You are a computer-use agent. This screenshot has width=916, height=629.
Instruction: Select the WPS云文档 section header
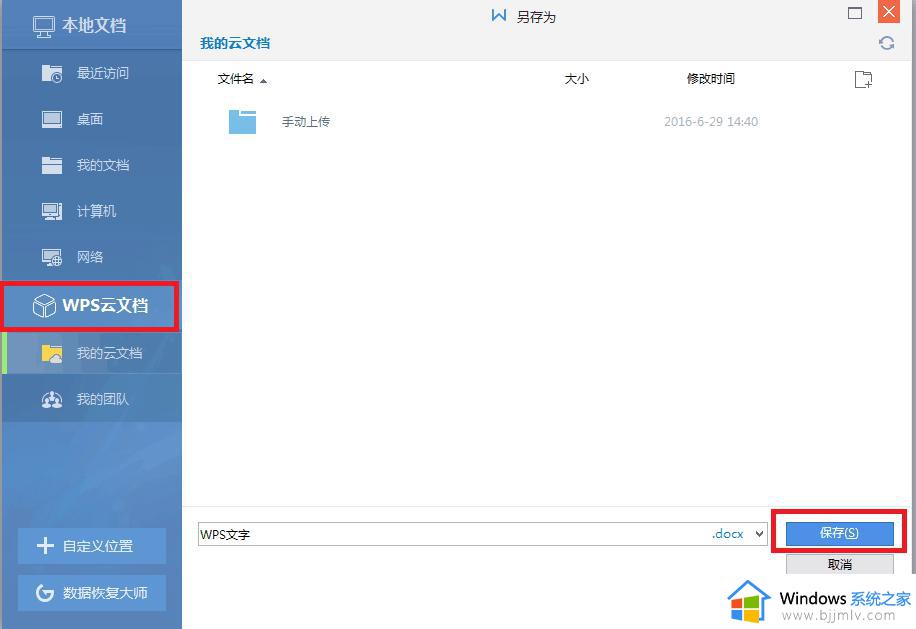[91, 306]
